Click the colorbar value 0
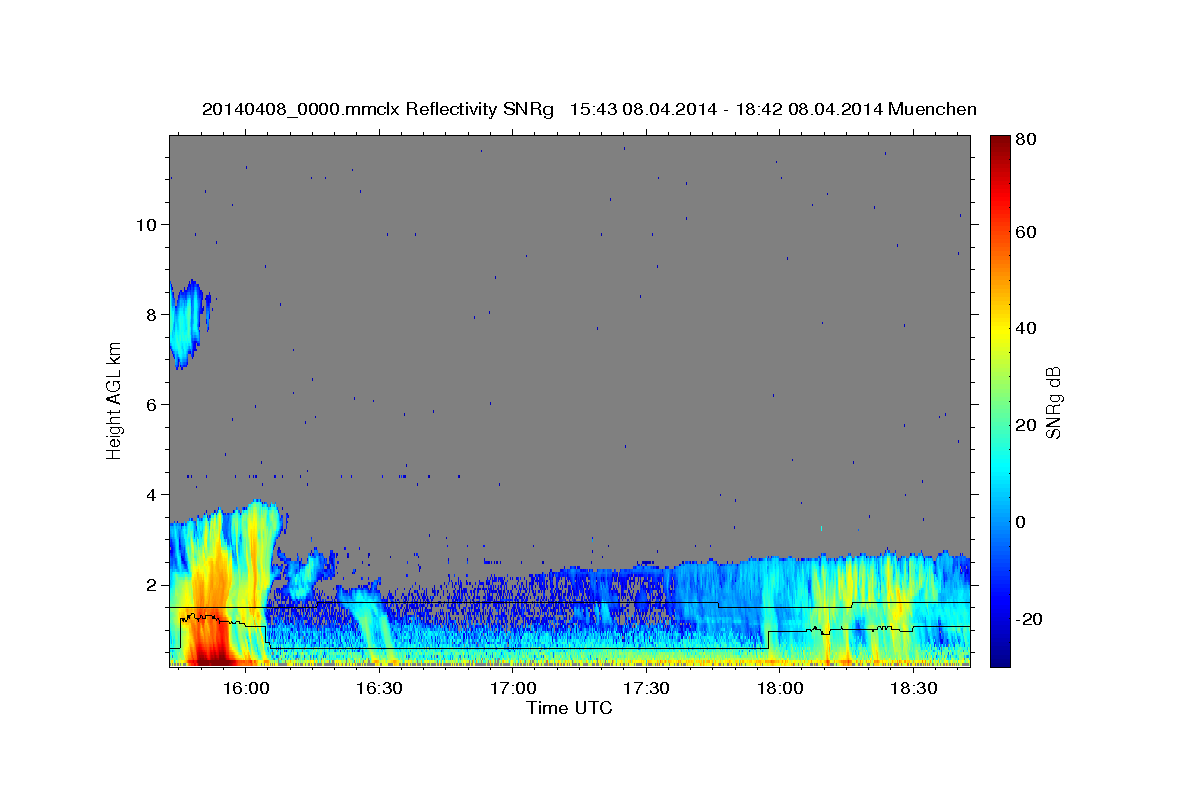1200x800 pixels. [x=1021, y=522]
